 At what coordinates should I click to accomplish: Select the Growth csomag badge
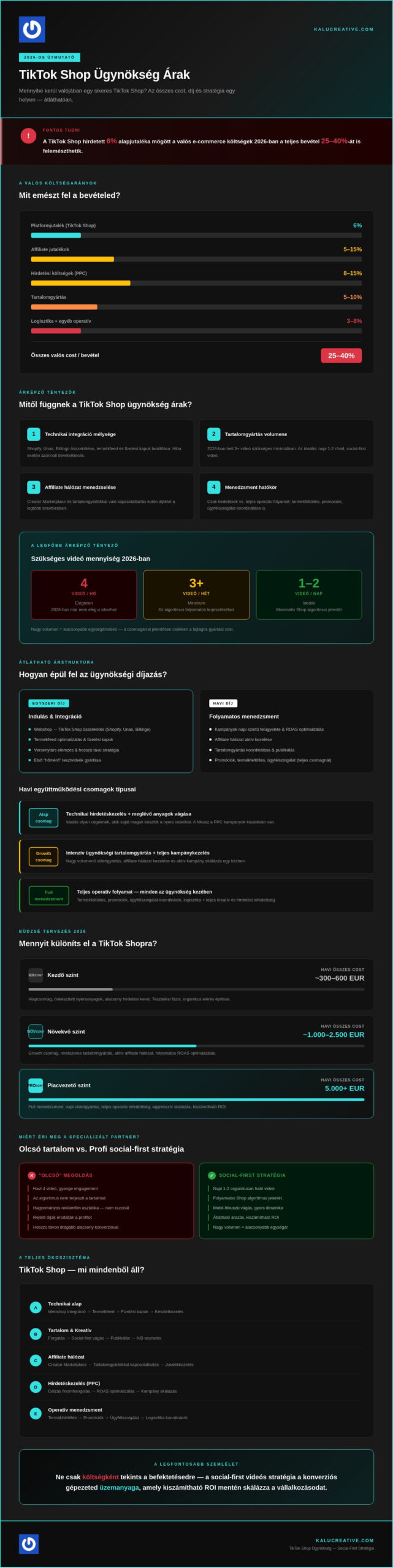click(x=44, y=856)
